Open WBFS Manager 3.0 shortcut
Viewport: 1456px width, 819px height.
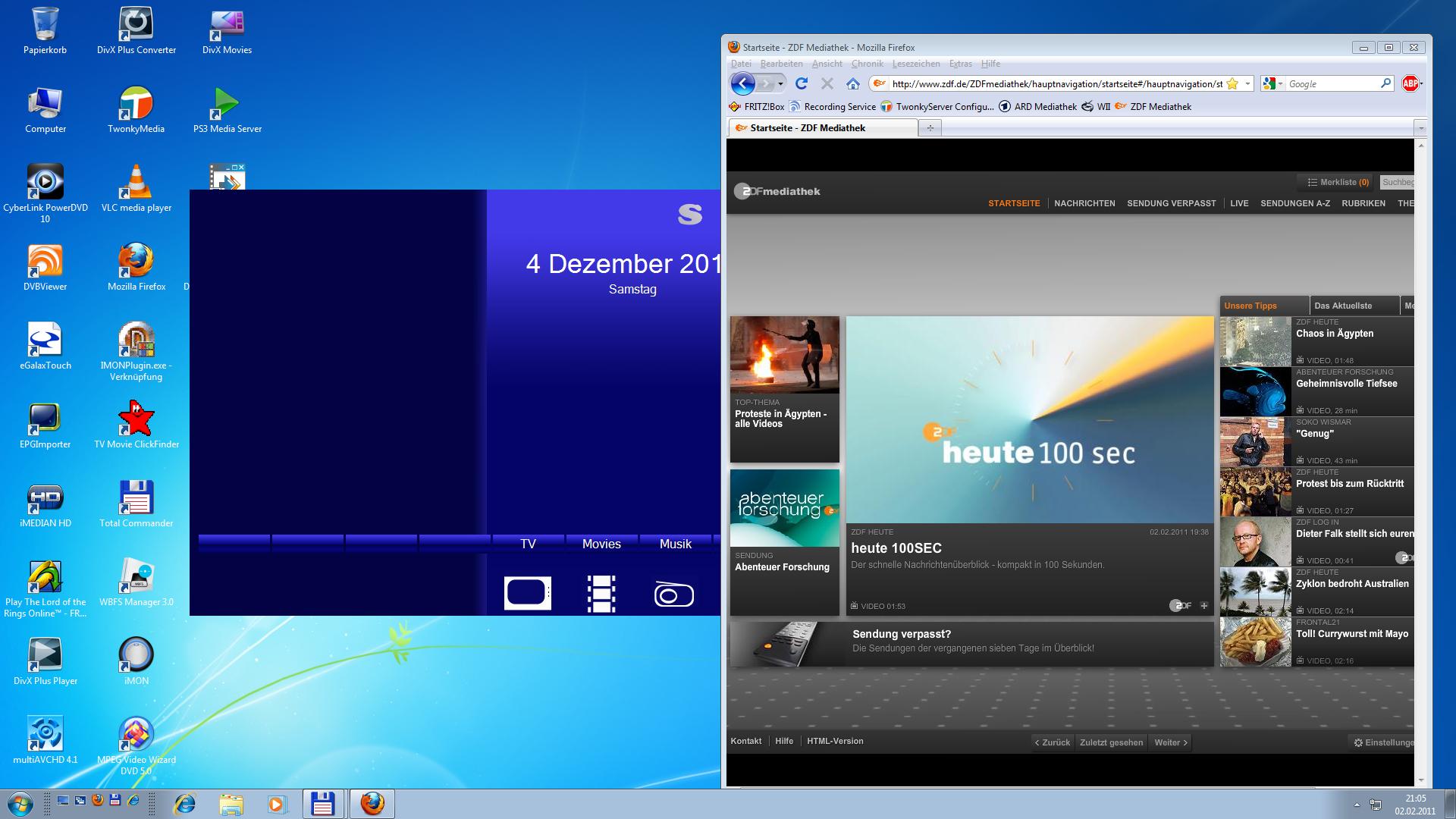click(x=136, y=583)
